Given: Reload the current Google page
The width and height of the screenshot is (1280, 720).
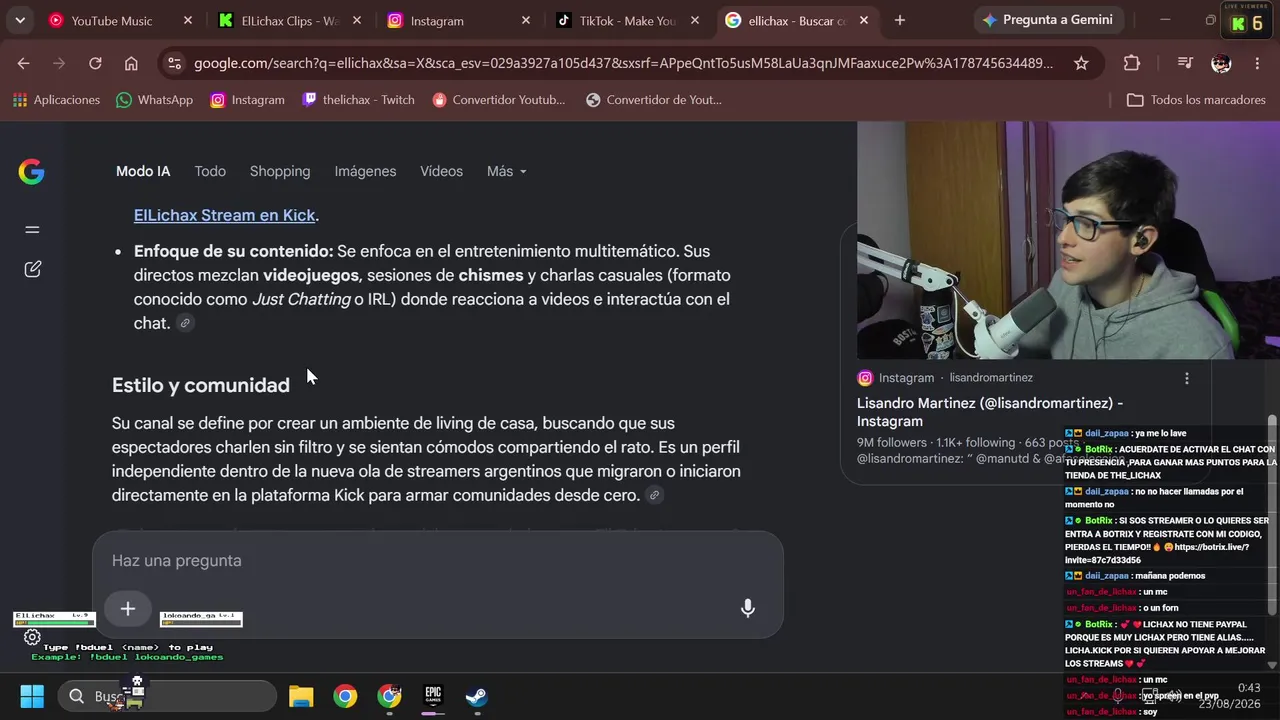Looking at the screenshot, I should point(95,63).
